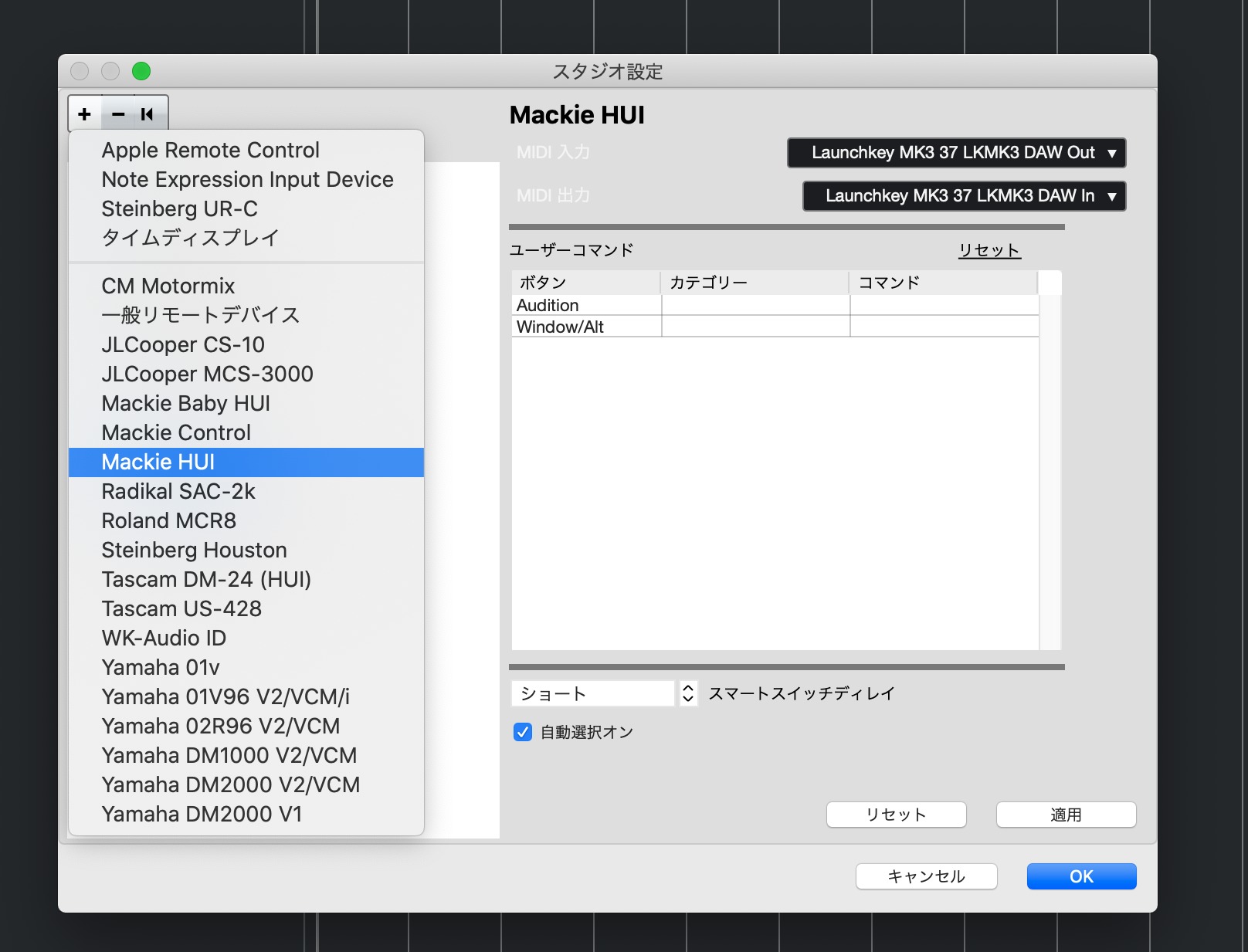Select Yamaha DM2000 V2/VCM
This screenshot has height=952, width=1248.
tap(246, 784)
